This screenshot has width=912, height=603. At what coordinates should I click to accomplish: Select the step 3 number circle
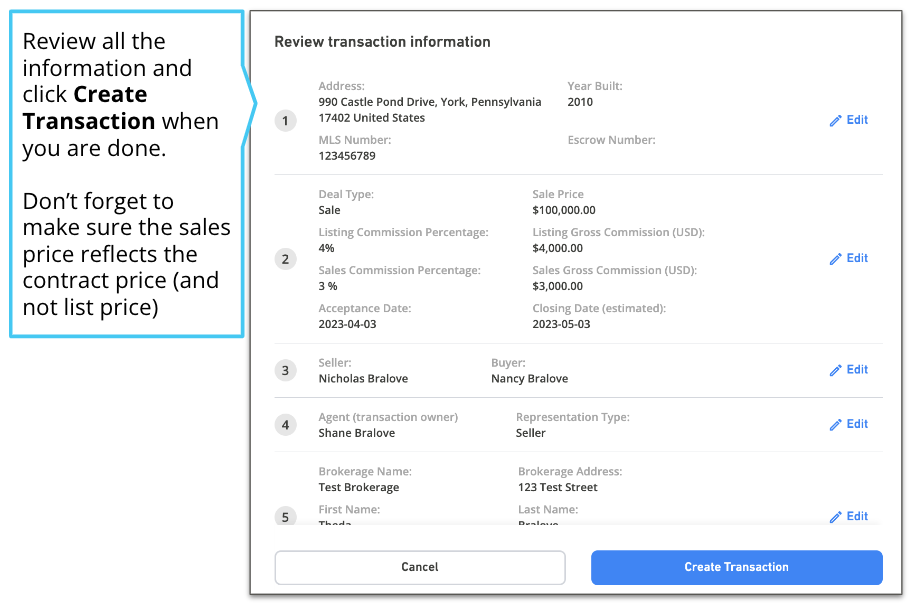(285, 370)
